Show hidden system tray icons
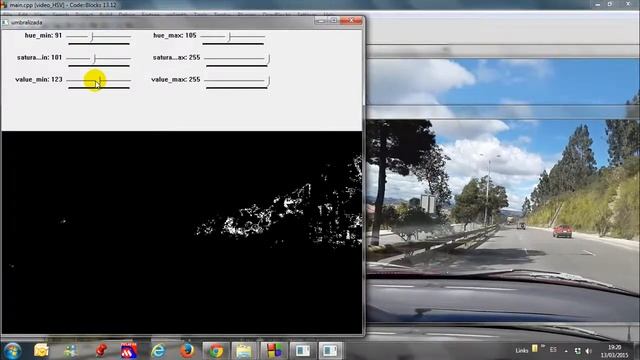Screen dimensions: 640x360 click(x=566, y=351)
